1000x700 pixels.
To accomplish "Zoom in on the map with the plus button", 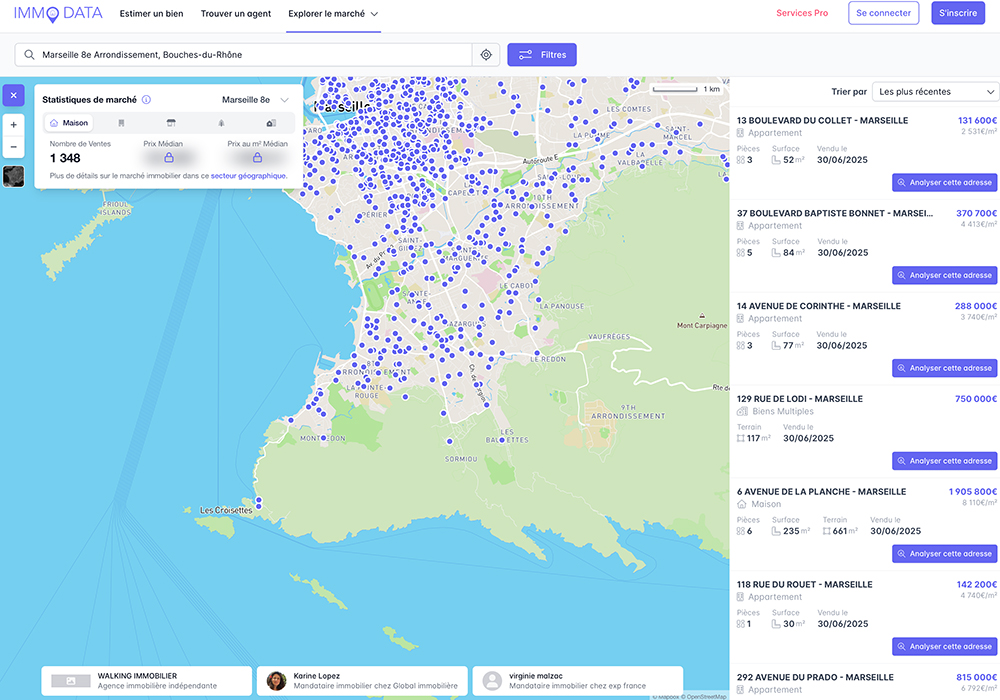I will point(13,125).
